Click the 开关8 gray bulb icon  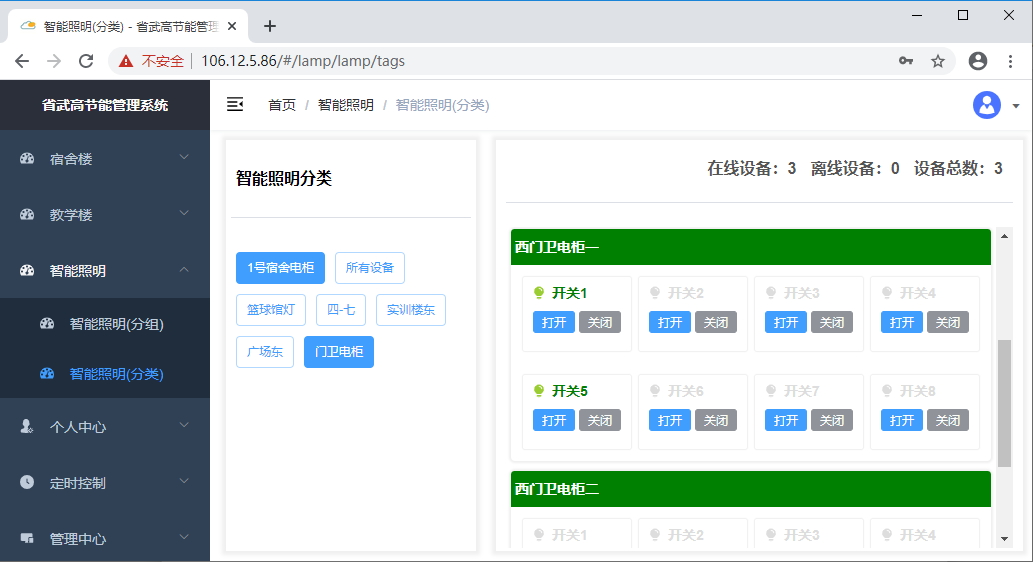pyautogui.click(x=887, y=391)
